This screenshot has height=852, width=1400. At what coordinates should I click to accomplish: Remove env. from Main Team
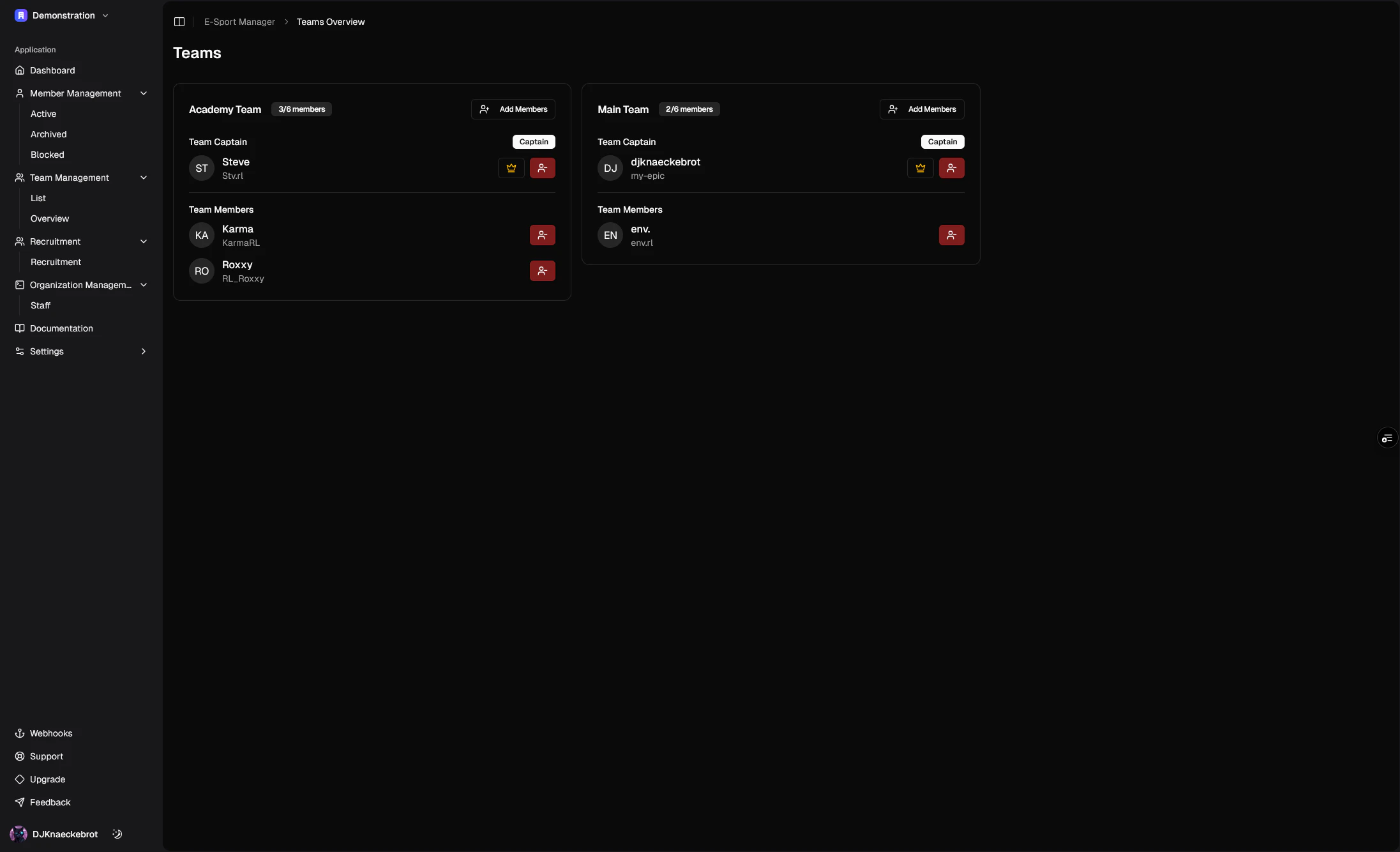951,235
